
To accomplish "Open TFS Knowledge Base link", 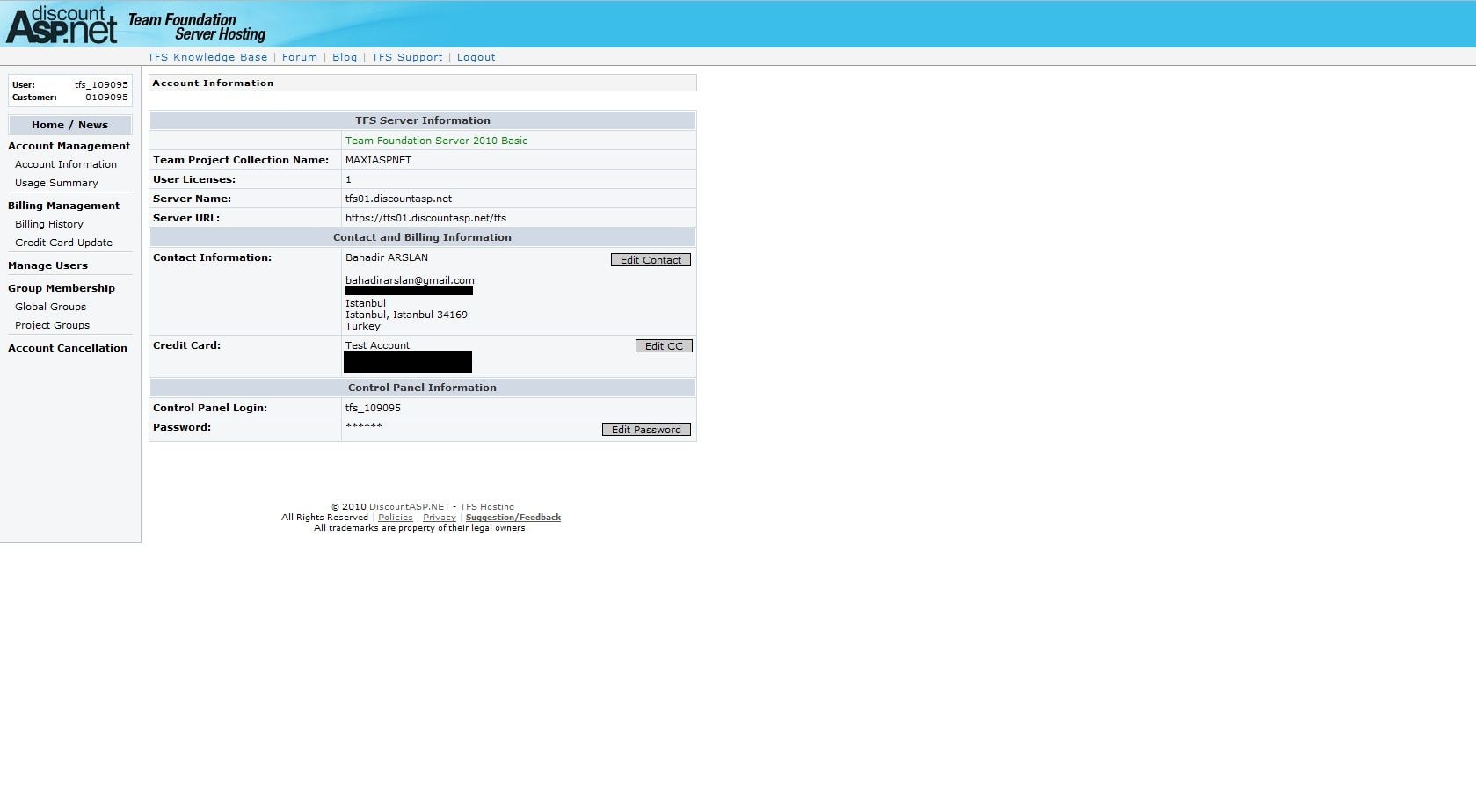I will pos(207,57).
